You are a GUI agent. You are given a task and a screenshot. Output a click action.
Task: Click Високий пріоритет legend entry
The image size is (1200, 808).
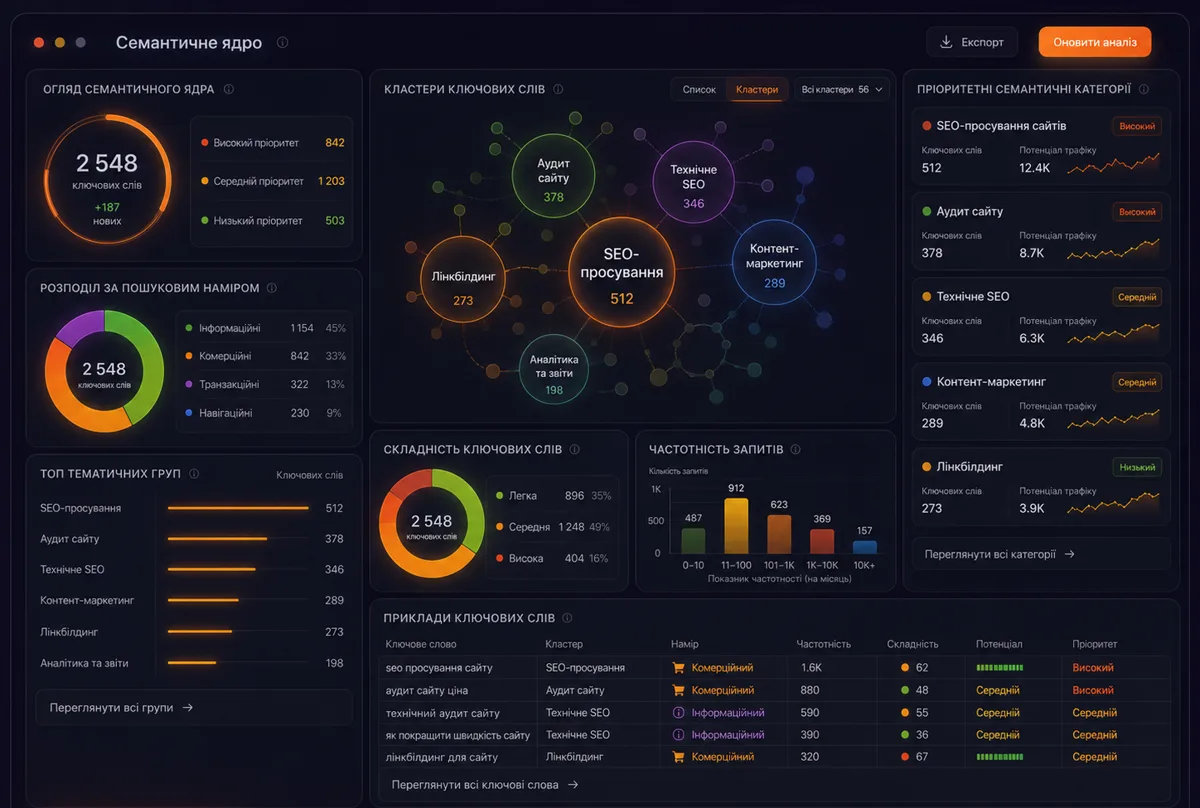272,143
